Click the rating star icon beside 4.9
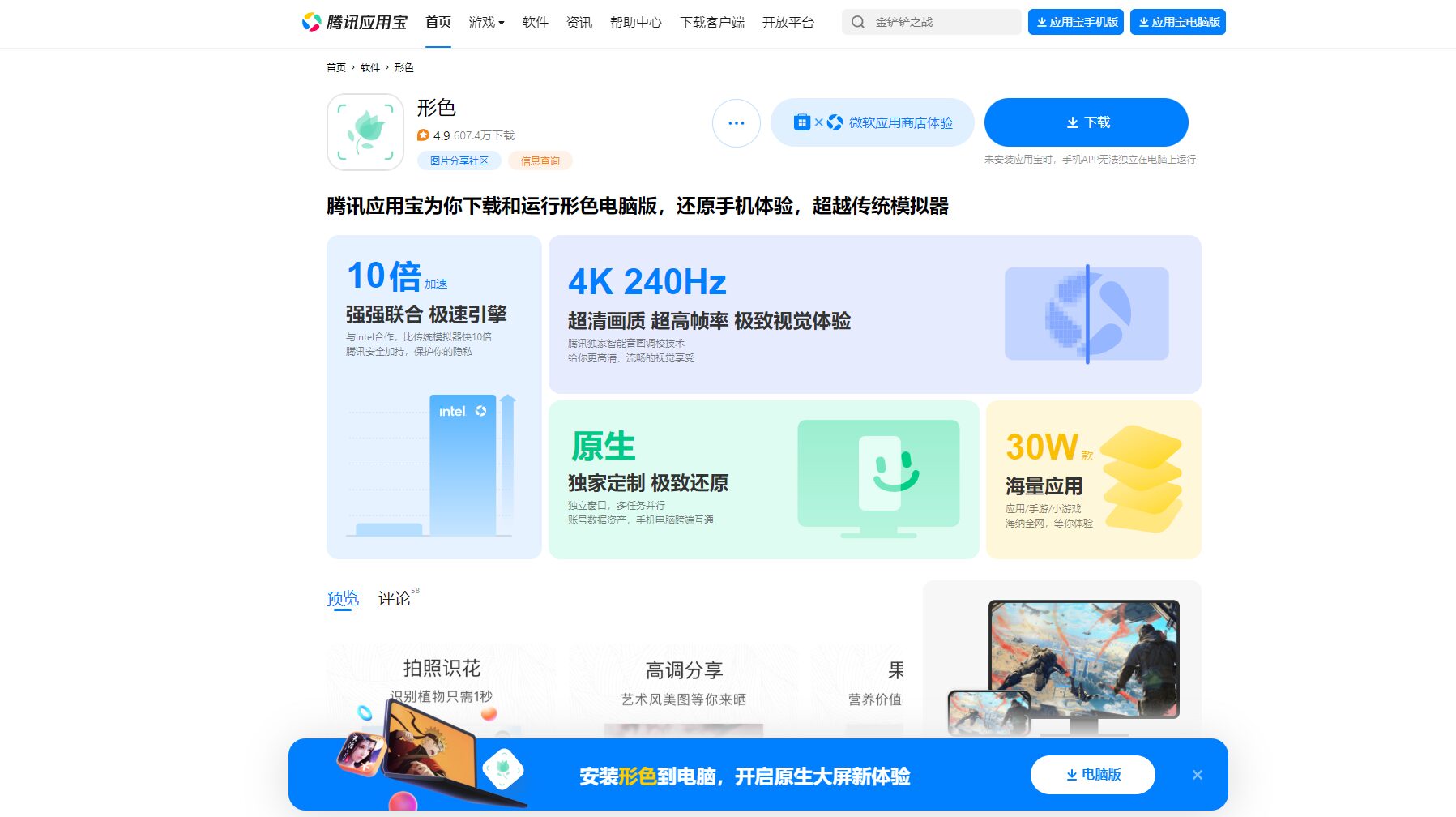The image size is (1456, 817). (x=423, y=135)
